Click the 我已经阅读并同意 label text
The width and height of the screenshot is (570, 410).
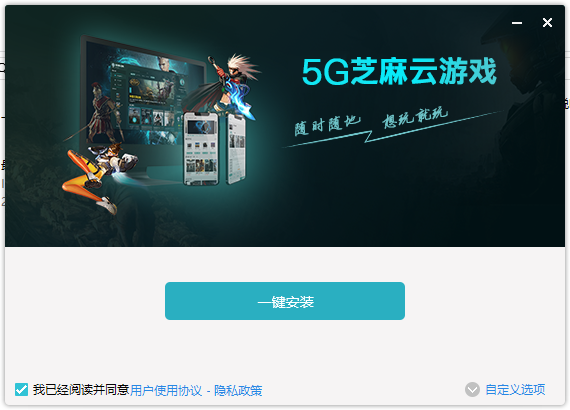click(81, 390)
